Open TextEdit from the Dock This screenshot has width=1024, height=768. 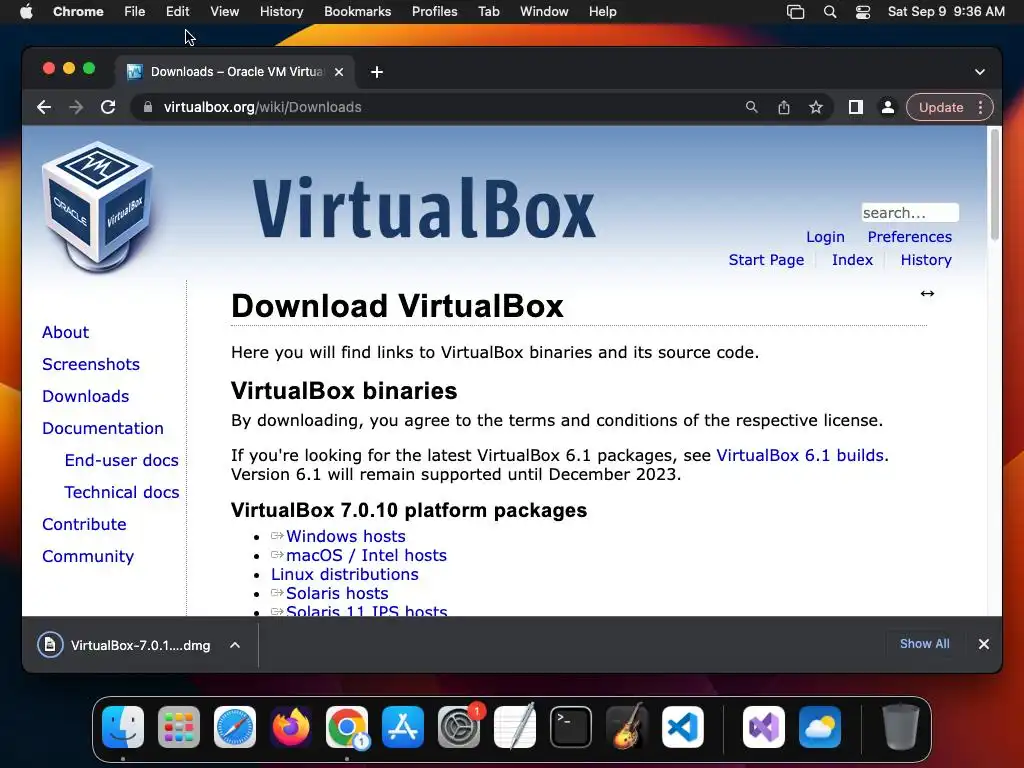pos(515,727)
